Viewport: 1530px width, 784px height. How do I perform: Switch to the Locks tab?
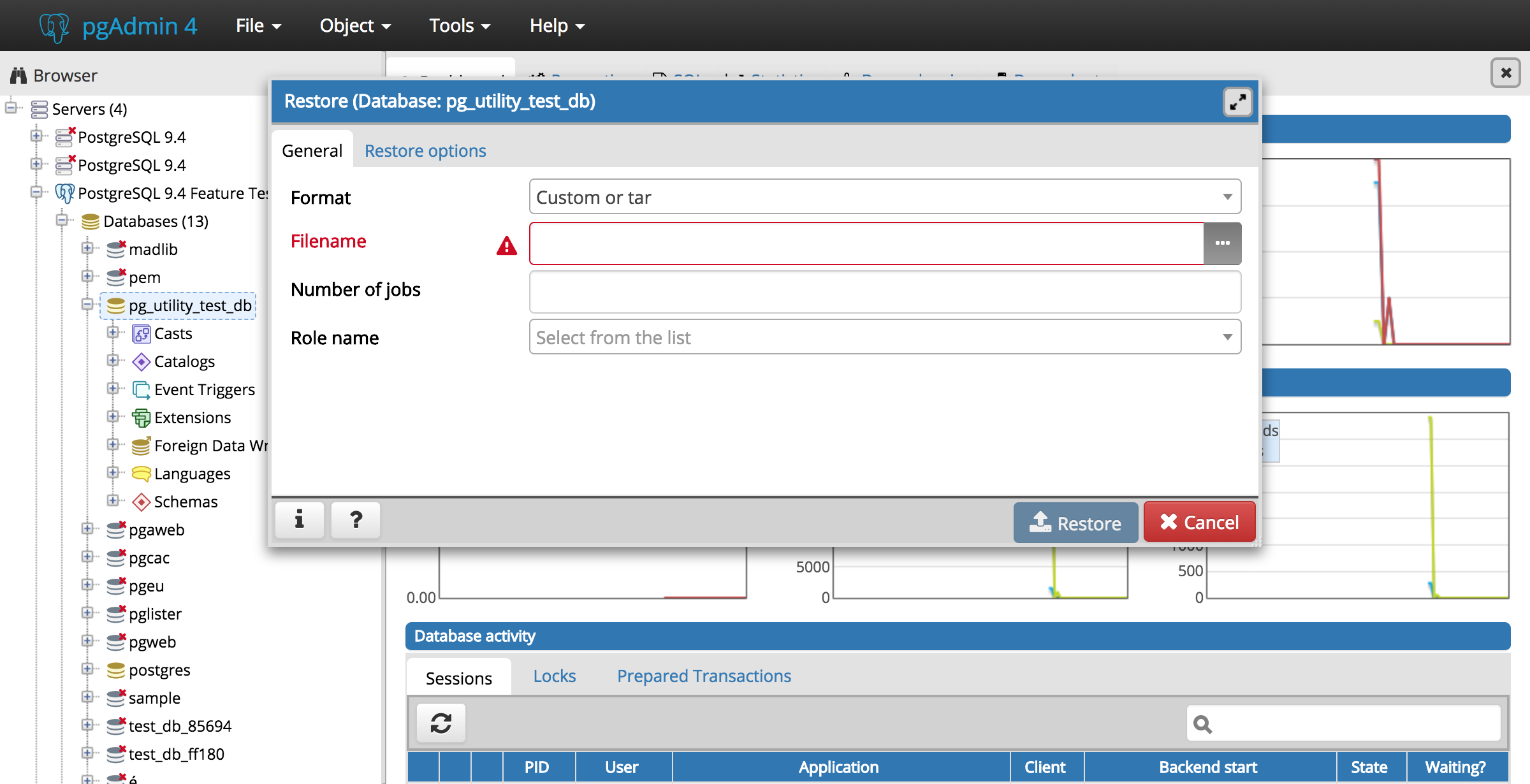(x=554, y=676)
